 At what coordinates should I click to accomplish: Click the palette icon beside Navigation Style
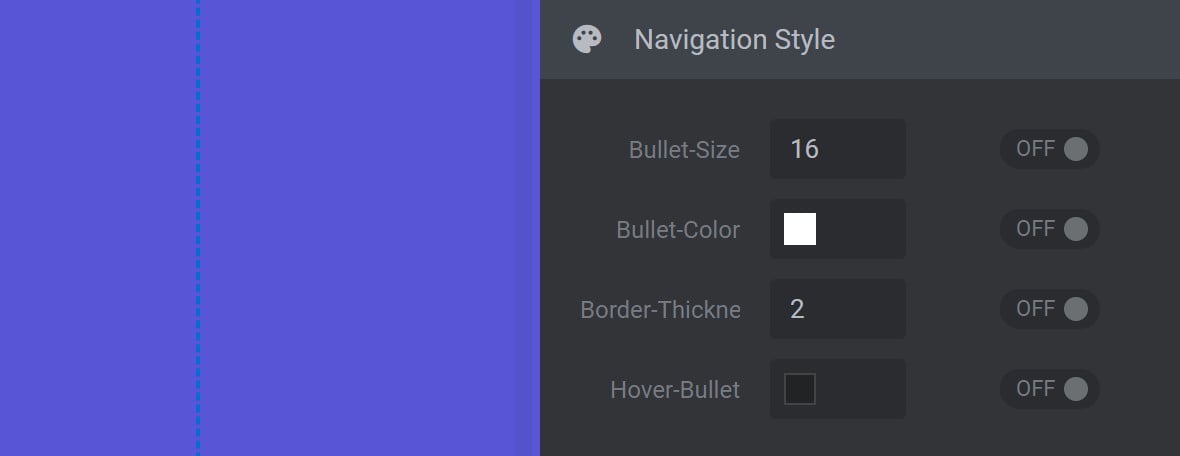pyautogui.click(x=587, y=39)
